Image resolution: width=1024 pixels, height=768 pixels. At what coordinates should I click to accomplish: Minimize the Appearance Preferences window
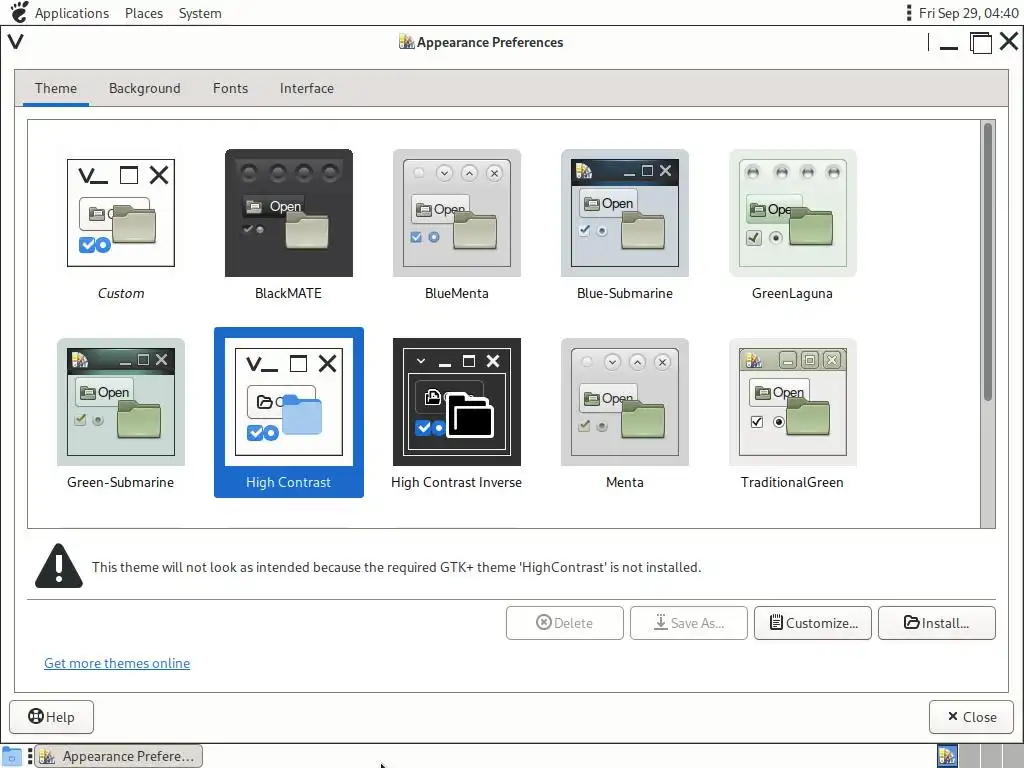(x=949, y=43)
